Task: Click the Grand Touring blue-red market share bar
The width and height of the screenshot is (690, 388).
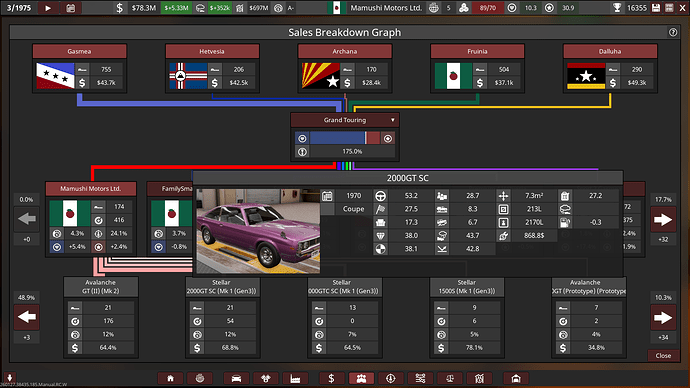Action: pos(345,139)
